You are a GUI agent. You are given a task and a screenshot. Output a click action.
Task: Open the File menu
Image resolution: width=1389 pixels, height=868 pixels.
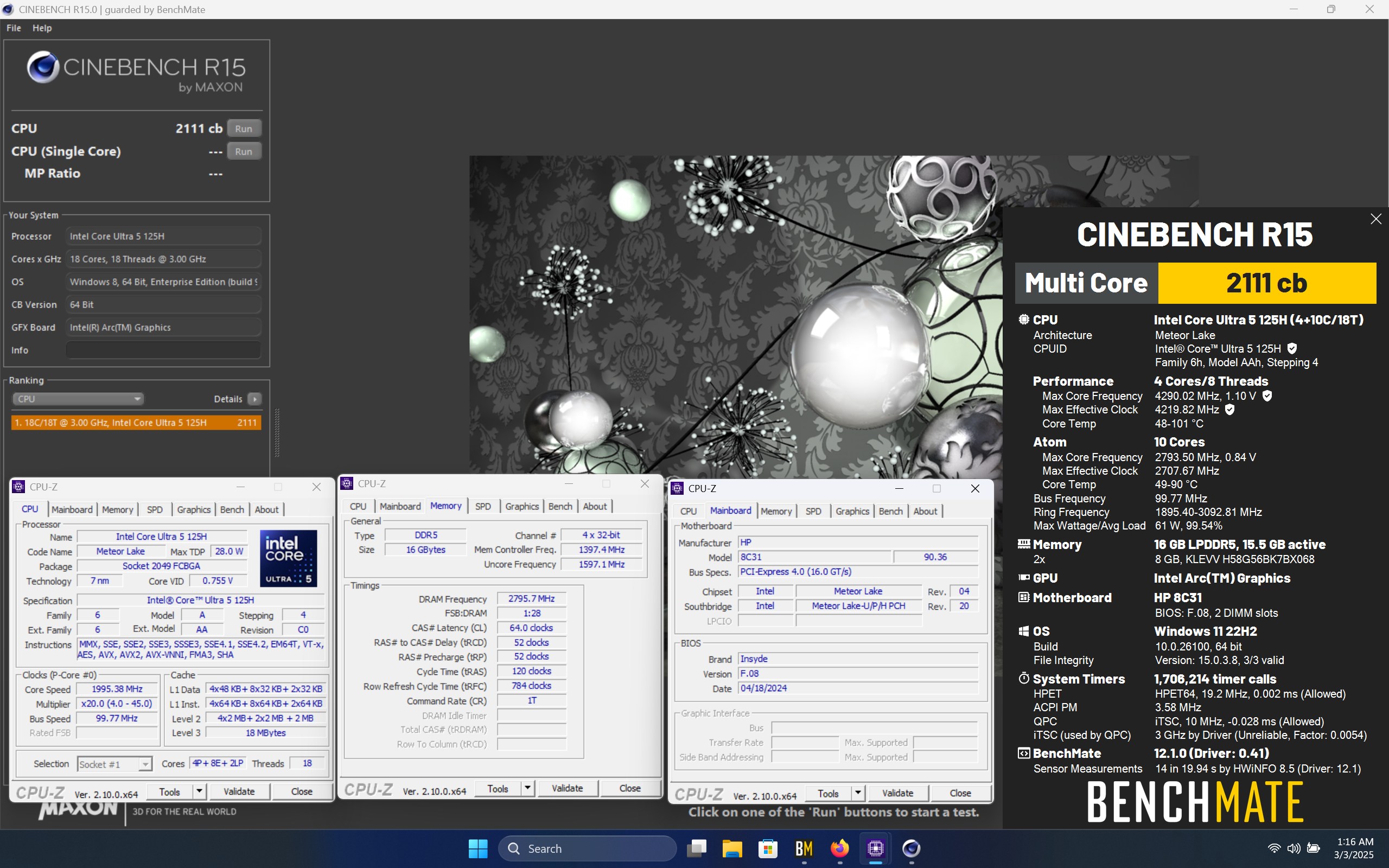[14, 28]
